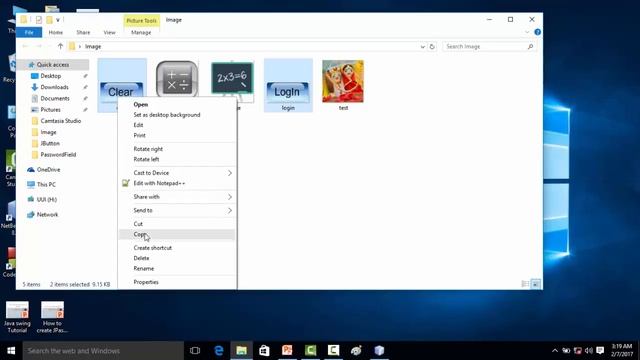Switch to the View ribbon tab
640x360 pixels.
(x=109, y=32)
